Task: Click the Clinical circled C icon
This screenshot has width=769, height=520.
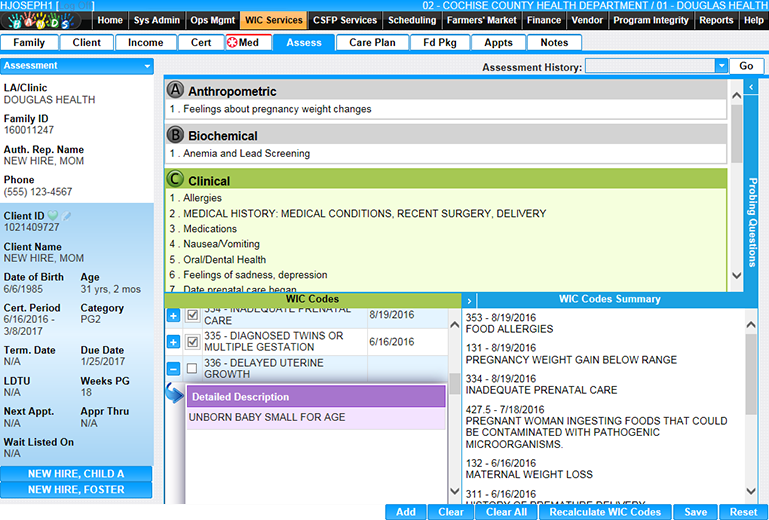Action: [176, 180]
